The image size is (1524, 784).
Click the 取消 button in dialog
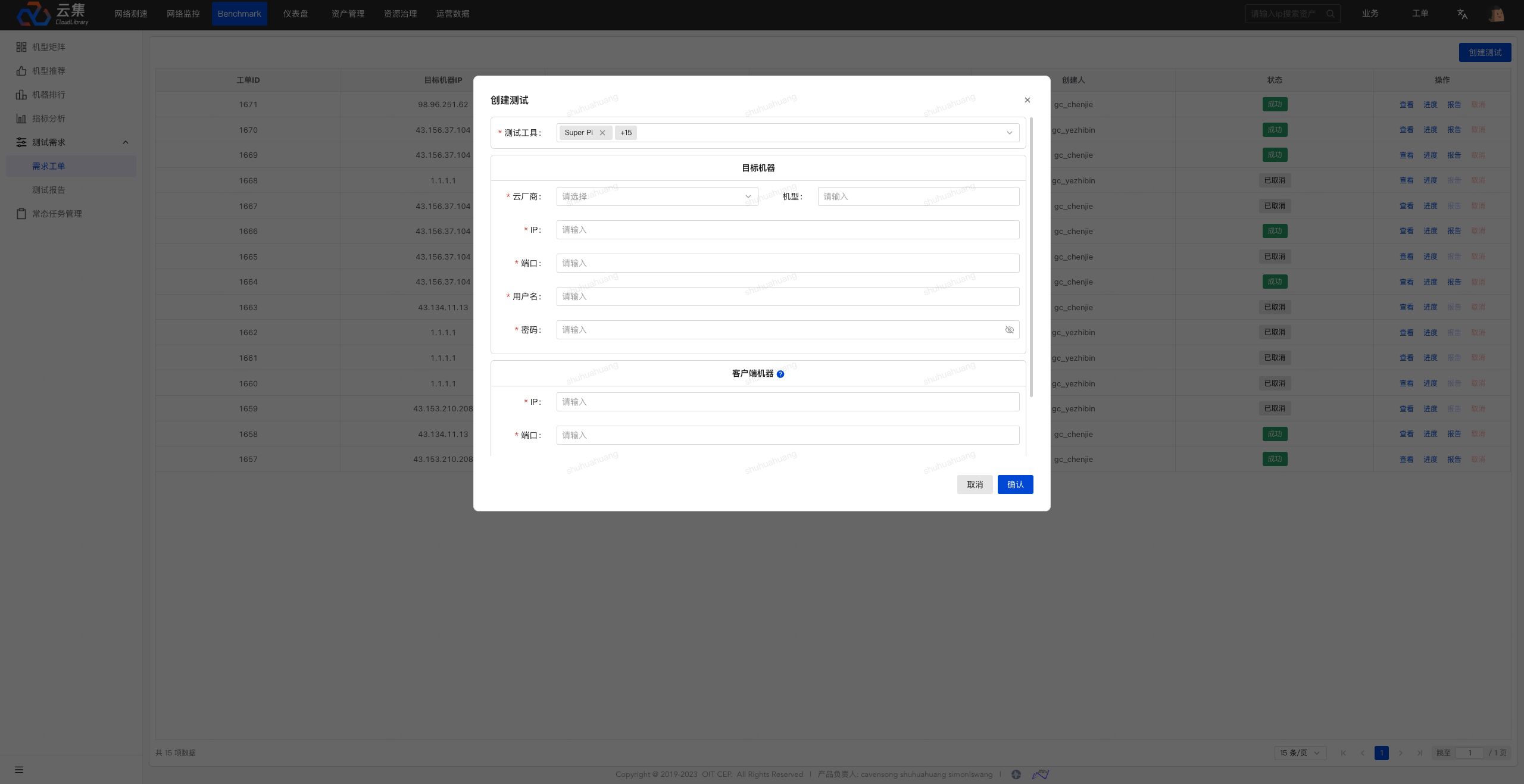[975, 485]
